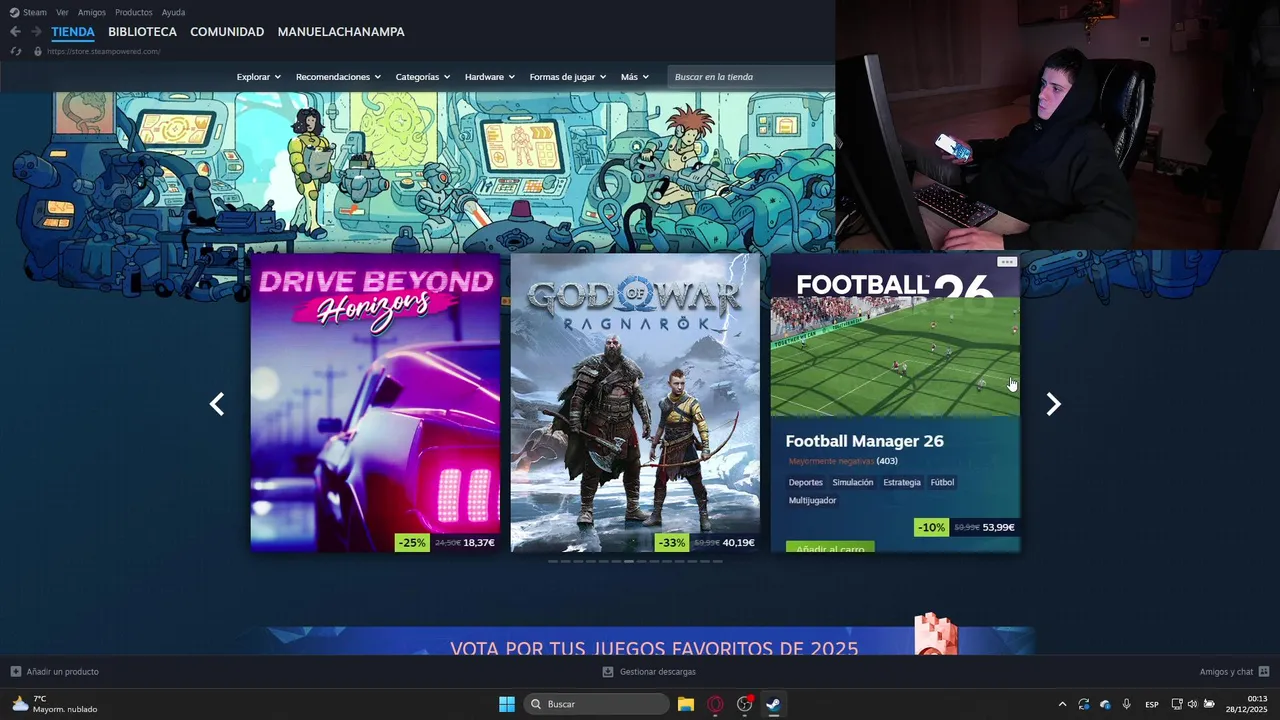Click the -25% discount on Drive Beyond Horizons
1280x720 pixels.
412,543
